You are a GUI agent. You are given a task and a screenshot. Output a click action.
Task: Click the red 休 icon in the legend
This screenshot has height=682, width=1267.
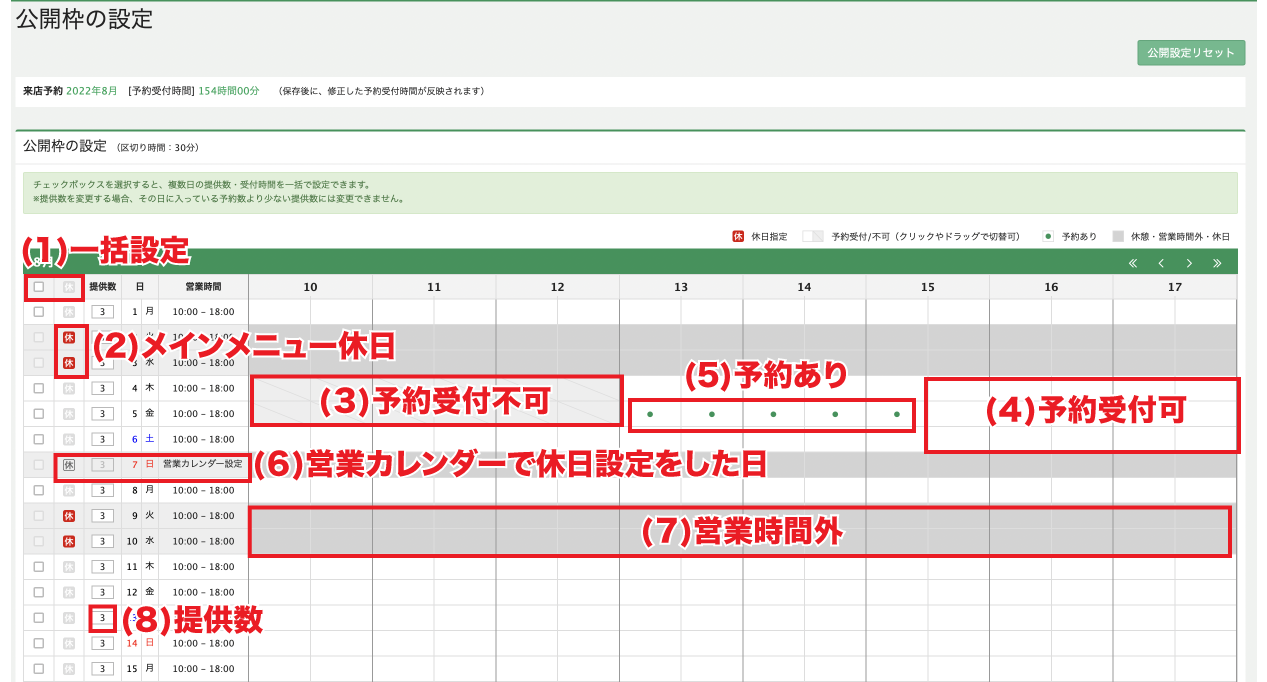coord(738,237)
